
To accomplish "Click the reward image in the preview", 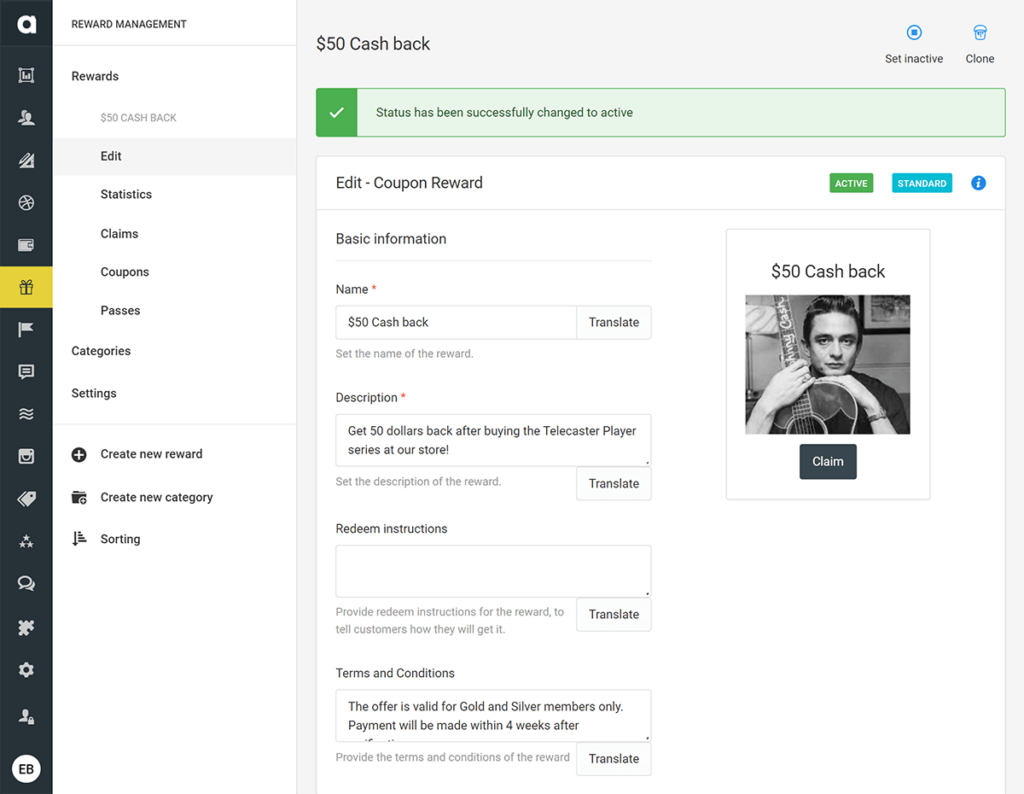I will tap(827, 364).
